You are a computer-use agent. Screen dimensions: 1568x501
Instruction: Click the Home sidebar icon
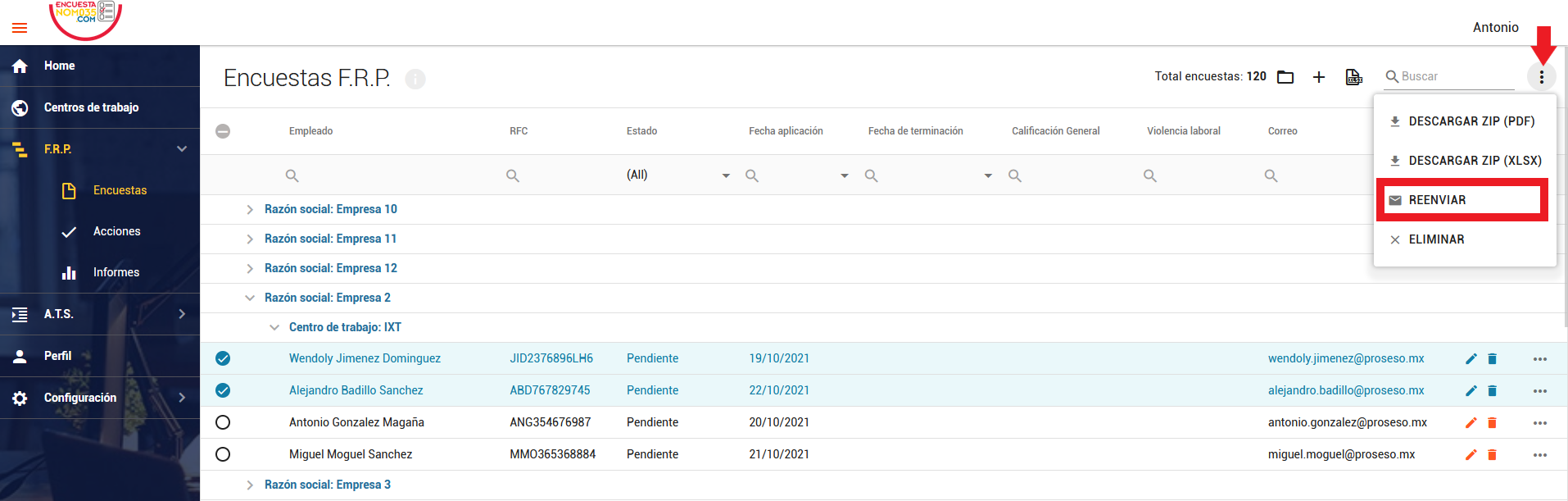coord(20,66)
